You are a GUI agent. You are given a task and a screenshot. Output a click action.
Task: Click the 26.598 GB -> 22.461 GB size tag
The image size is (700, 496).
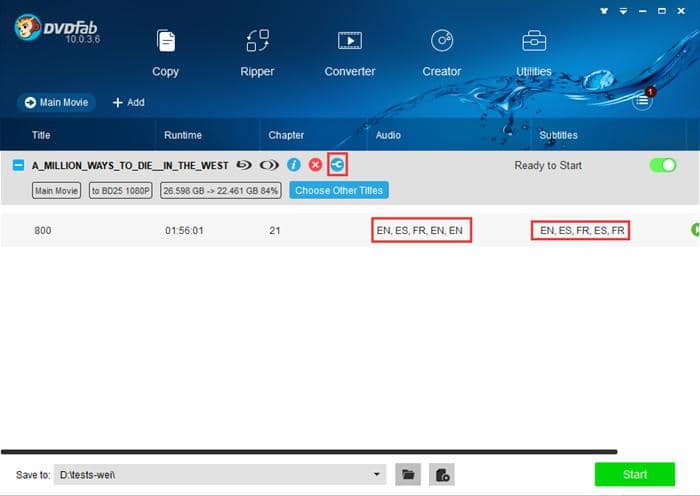click(x=221, y=191)
